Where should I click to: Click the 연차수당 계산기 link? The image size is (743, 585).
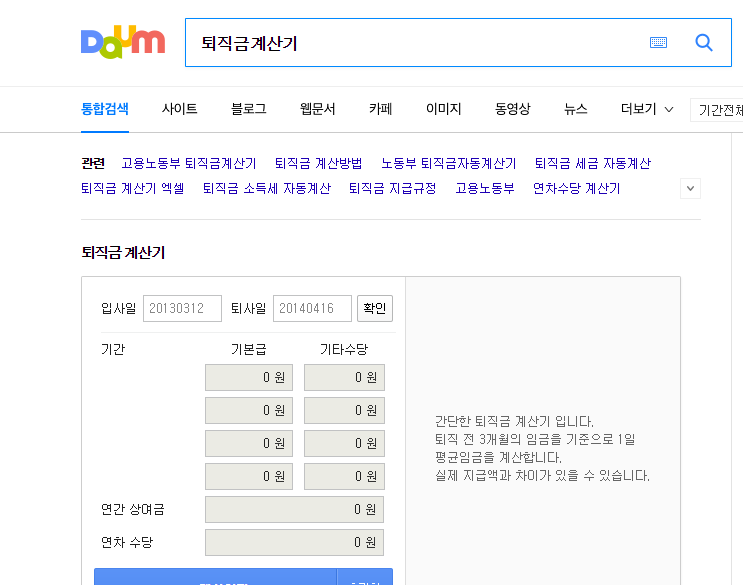tap(576, 188)
